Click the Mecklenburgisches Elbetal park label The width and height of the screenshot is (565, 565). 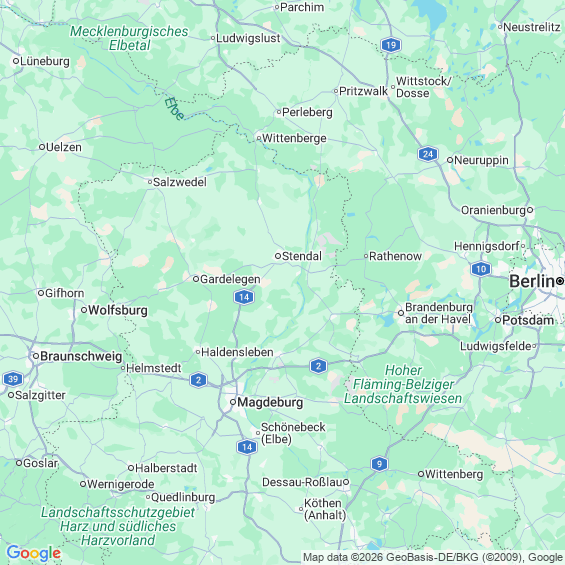coord(129,38)
